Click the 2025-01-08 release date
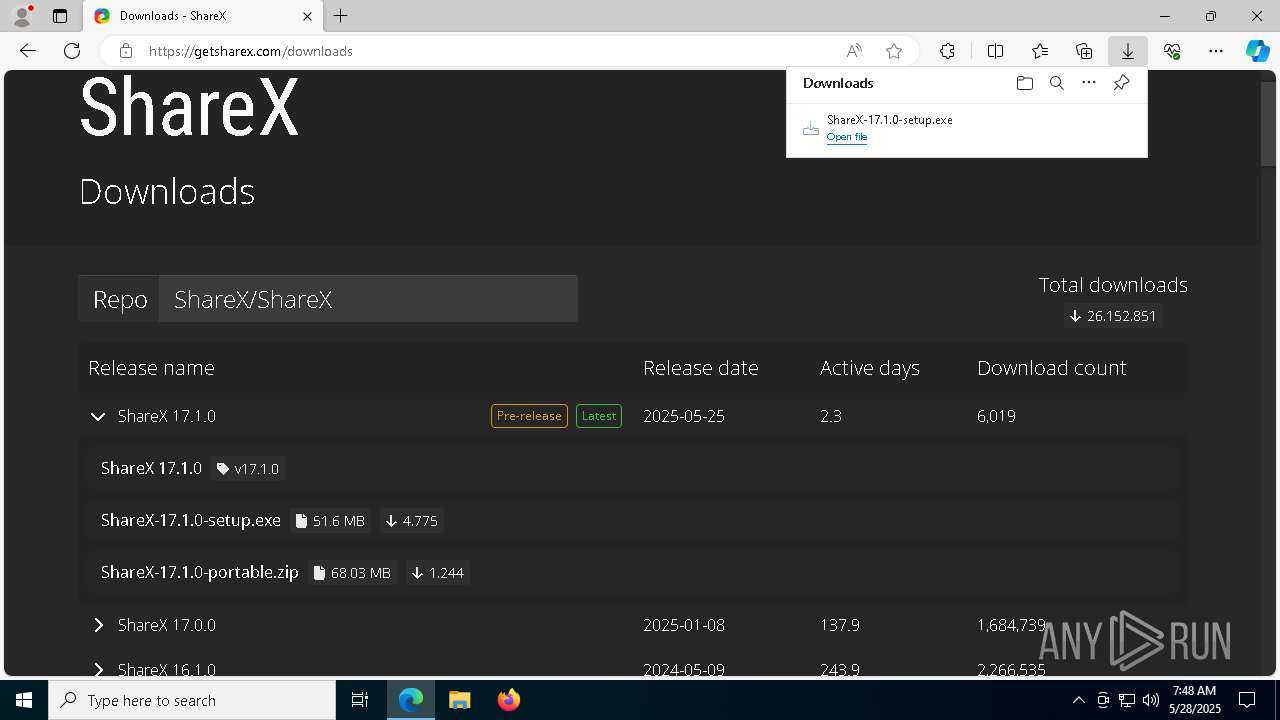The height and width of the screenshot is (720, 1280). [x=684, y=625]
